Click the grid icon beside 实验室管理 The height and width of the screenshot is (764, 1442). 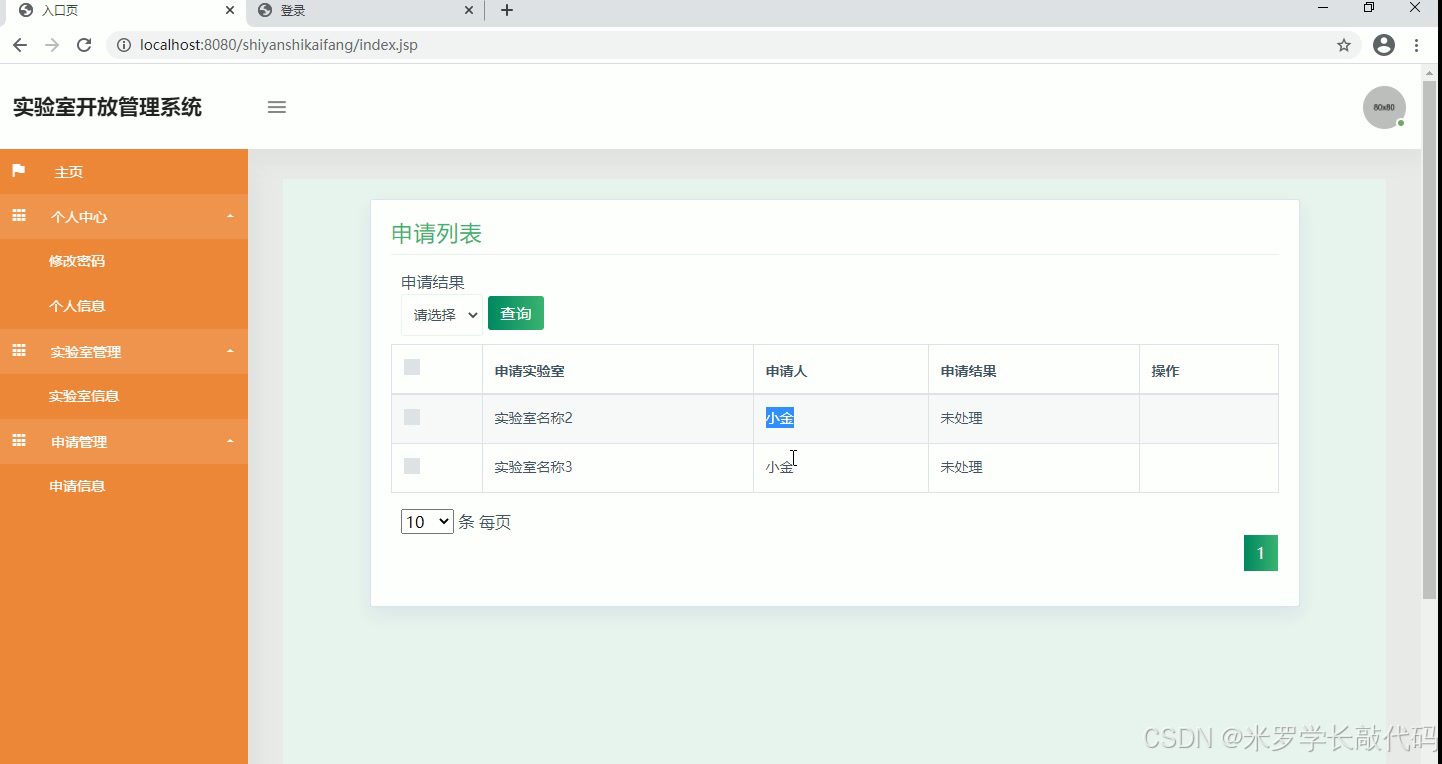tap(17, 351)
